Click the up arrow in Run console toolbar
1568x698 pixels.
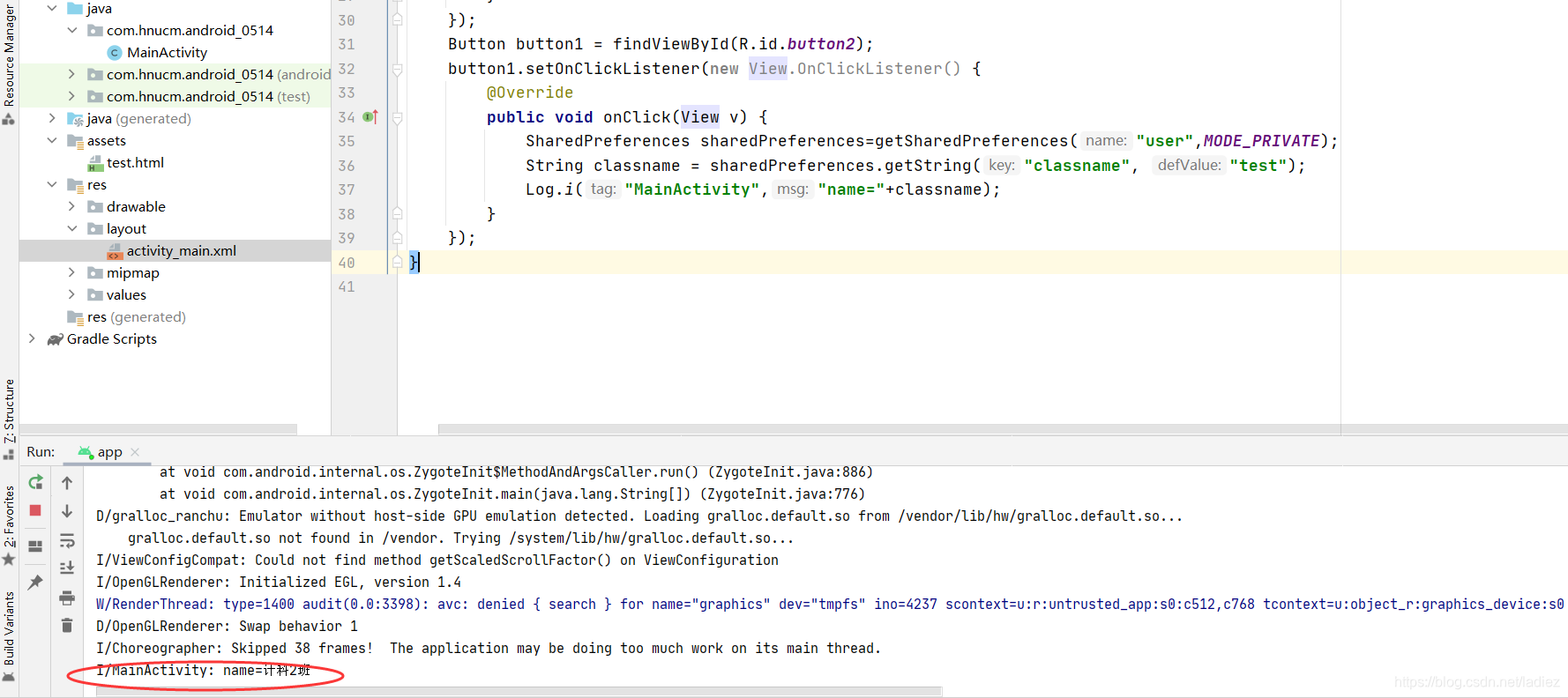pyautogui.click(x=67, y=483)
